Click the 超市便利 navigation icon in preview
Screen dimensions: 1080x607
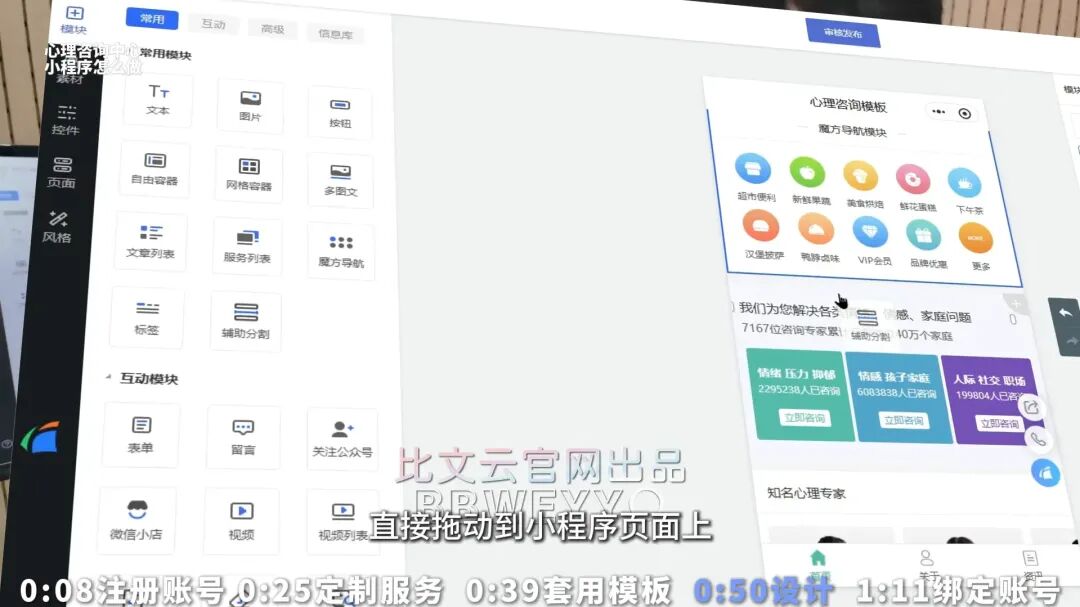pos(755,177)
